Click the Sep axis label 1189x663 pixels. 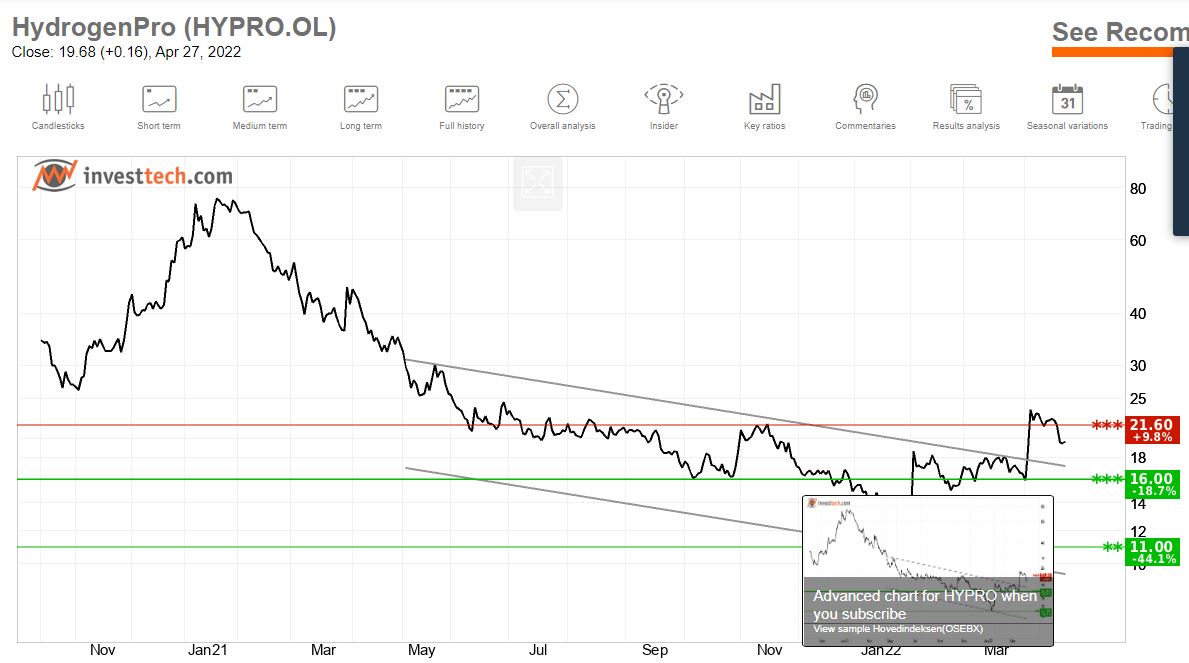click(654, 650)
